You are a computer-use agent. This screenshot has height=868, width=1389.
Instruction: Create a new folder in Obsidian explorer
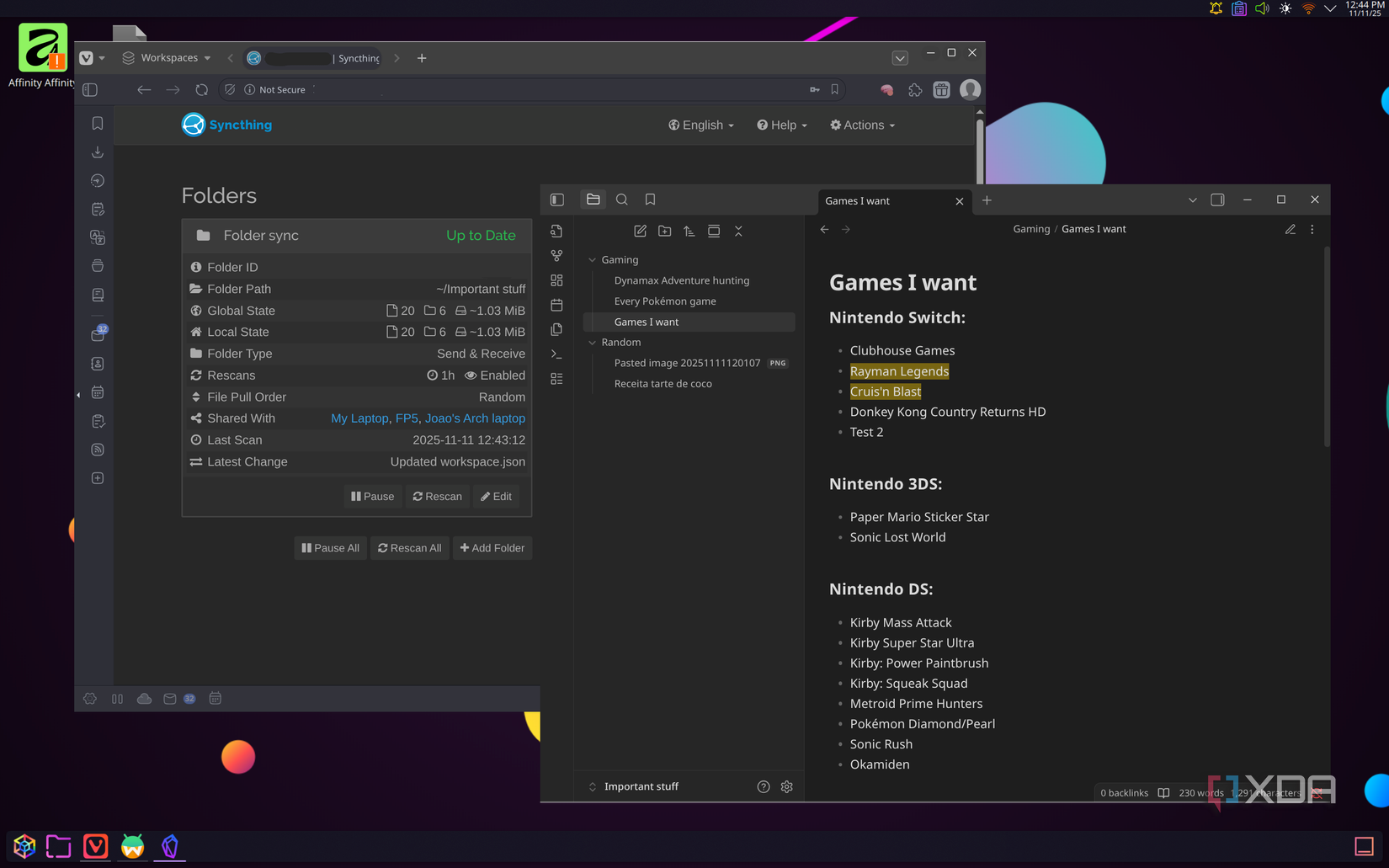(665, 231)
